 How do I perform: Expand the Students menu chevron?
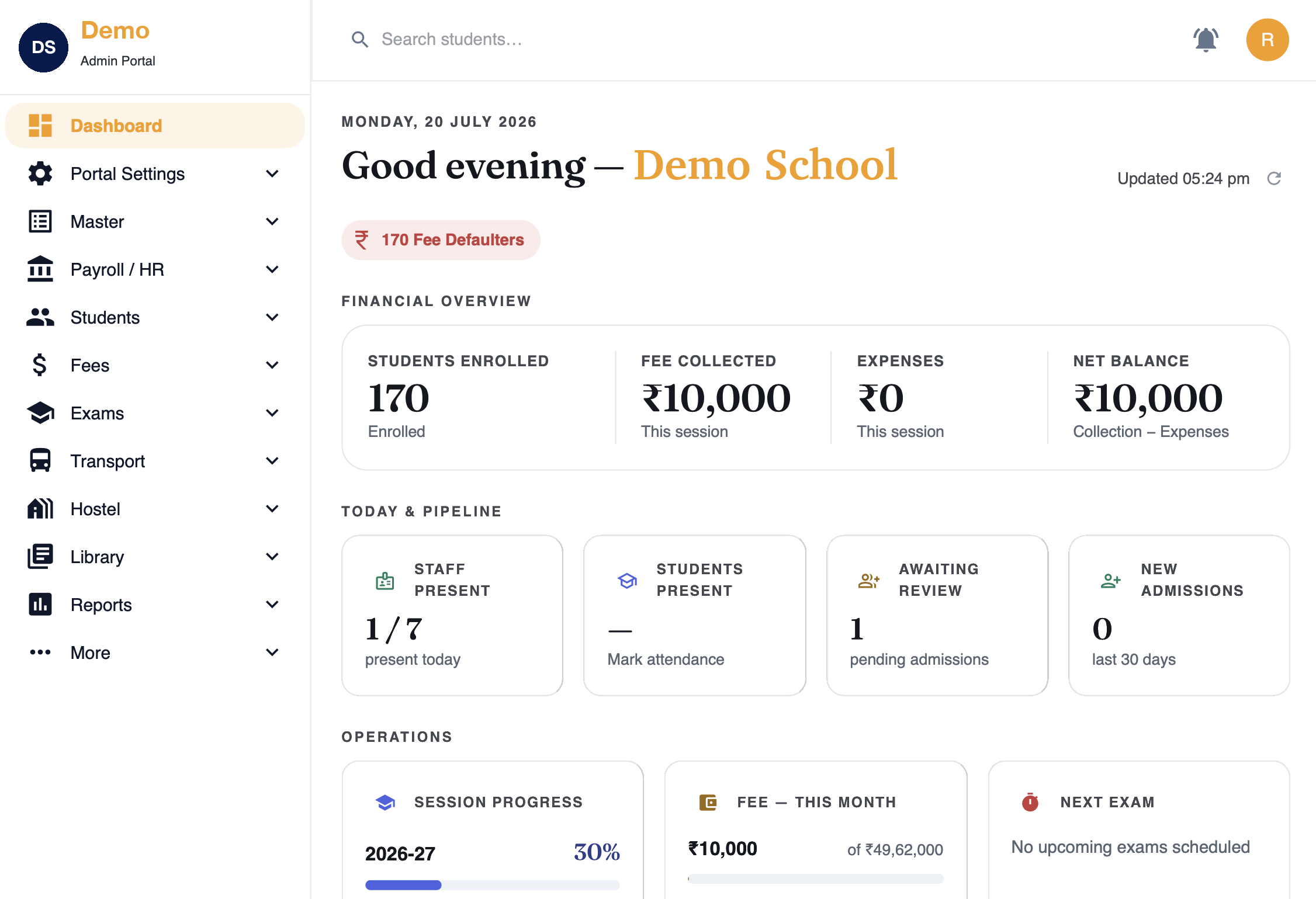(x=272, y=317)
